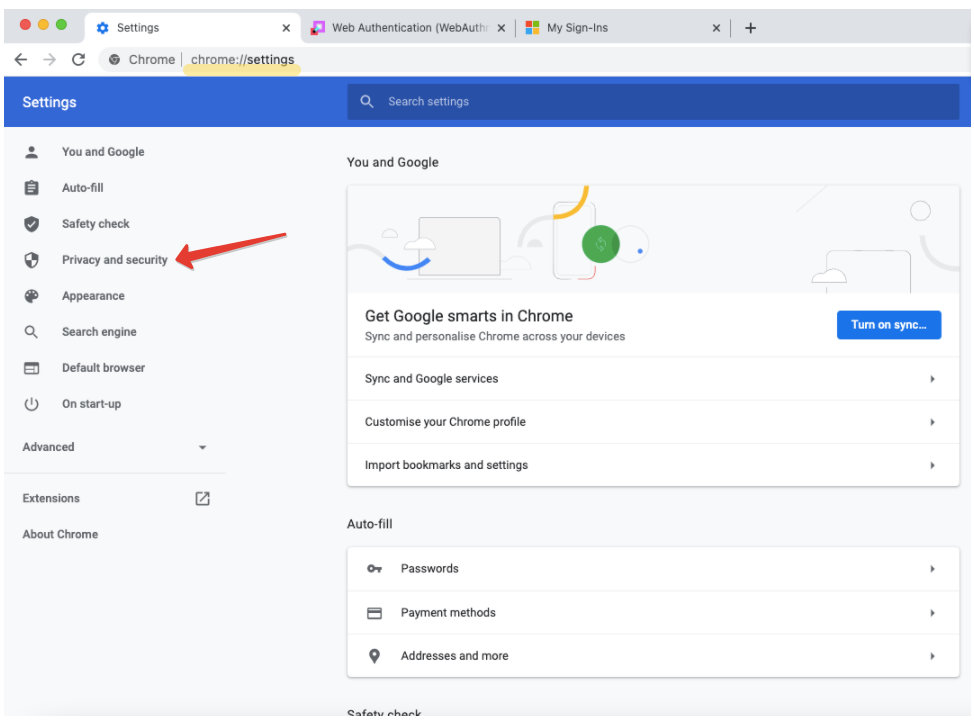
Task: Open Sync and Google services row arrow
Action: click(932, 379)
